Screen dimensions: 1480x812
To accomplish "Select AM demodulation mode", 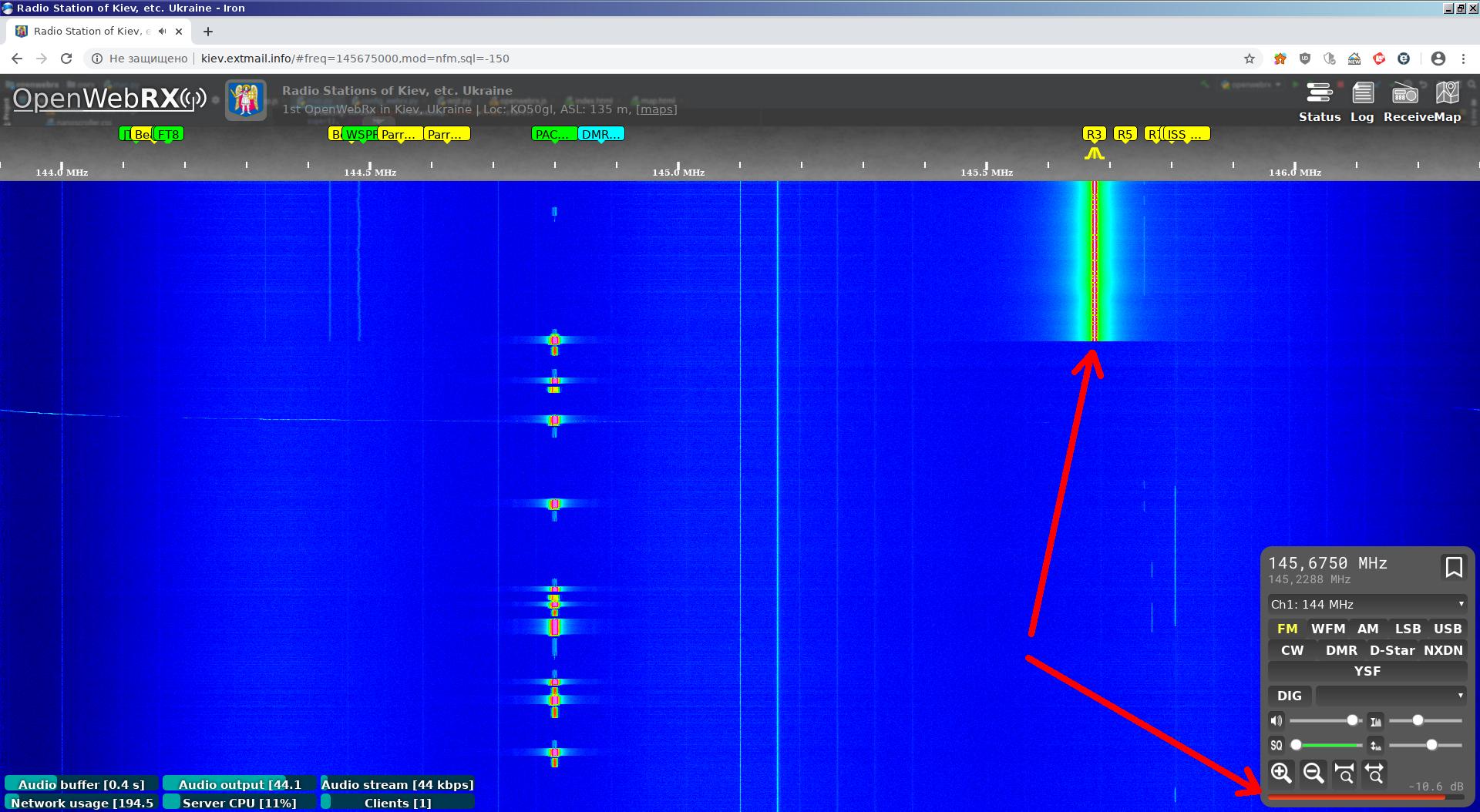I will (1367, 629).
